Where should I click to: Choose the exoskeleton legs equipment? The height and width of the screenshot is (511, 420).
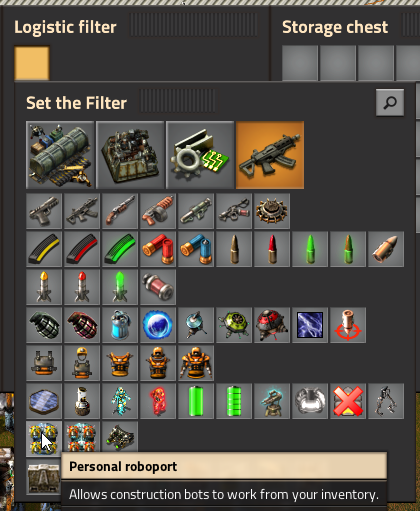[x=386, y=401]
